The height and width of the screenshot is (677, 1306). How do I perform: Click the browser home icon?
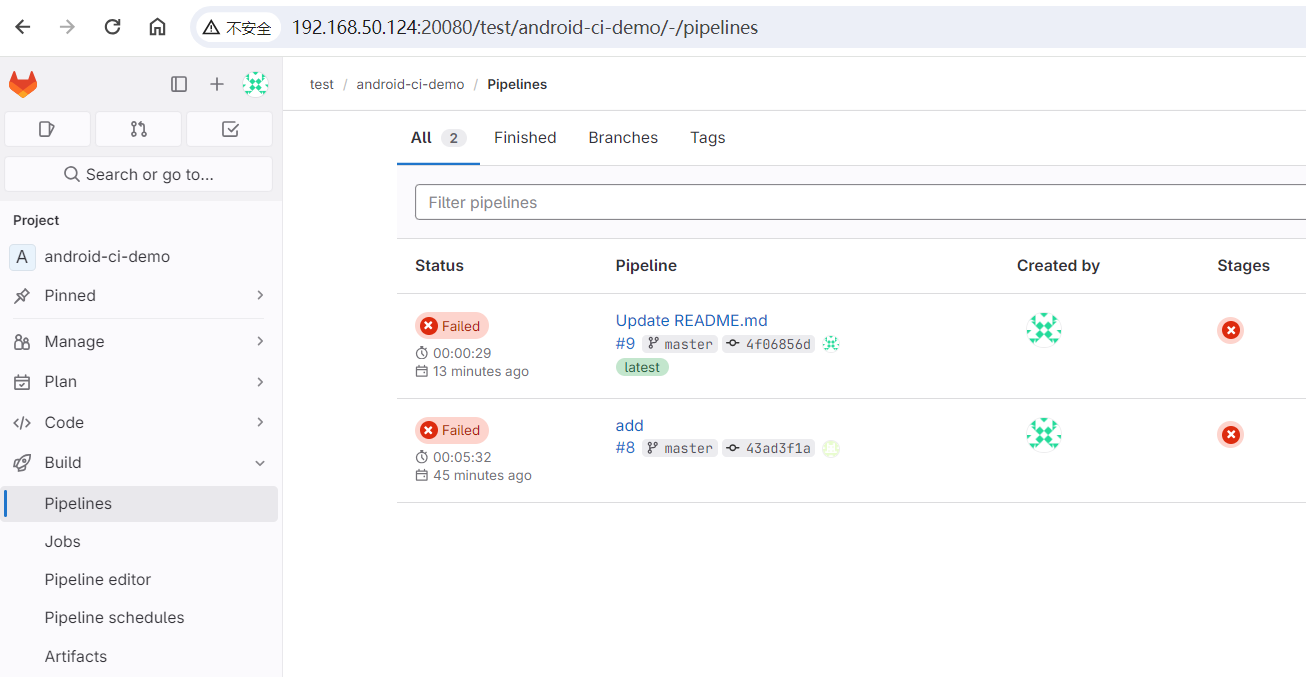pyautogui.click(x=157, y=27)
